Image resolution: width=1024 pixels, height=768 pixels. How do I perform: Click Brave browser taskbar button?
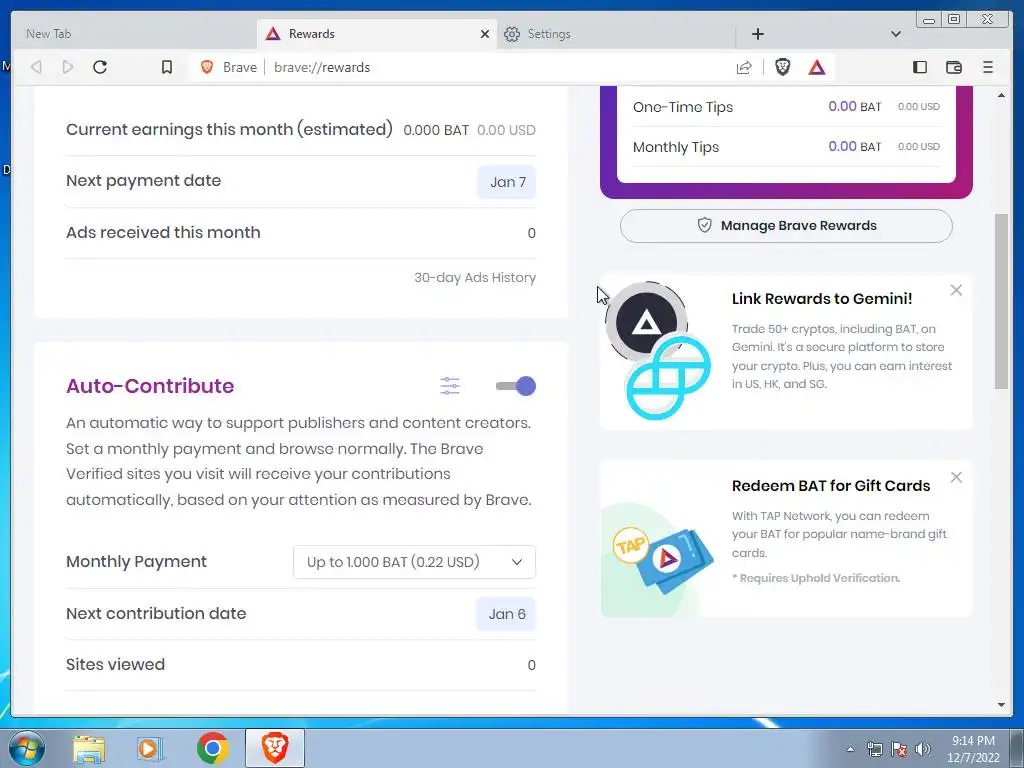[x=275, y=748]
